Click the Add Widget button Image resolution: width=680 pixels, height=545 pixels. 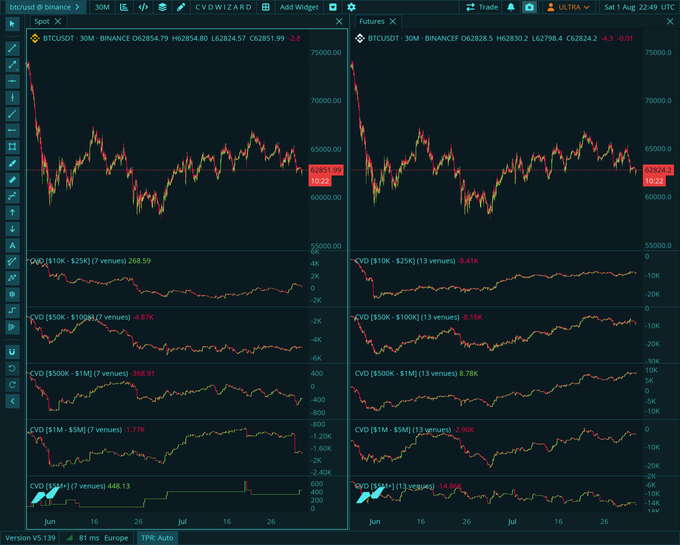point(299,7)
